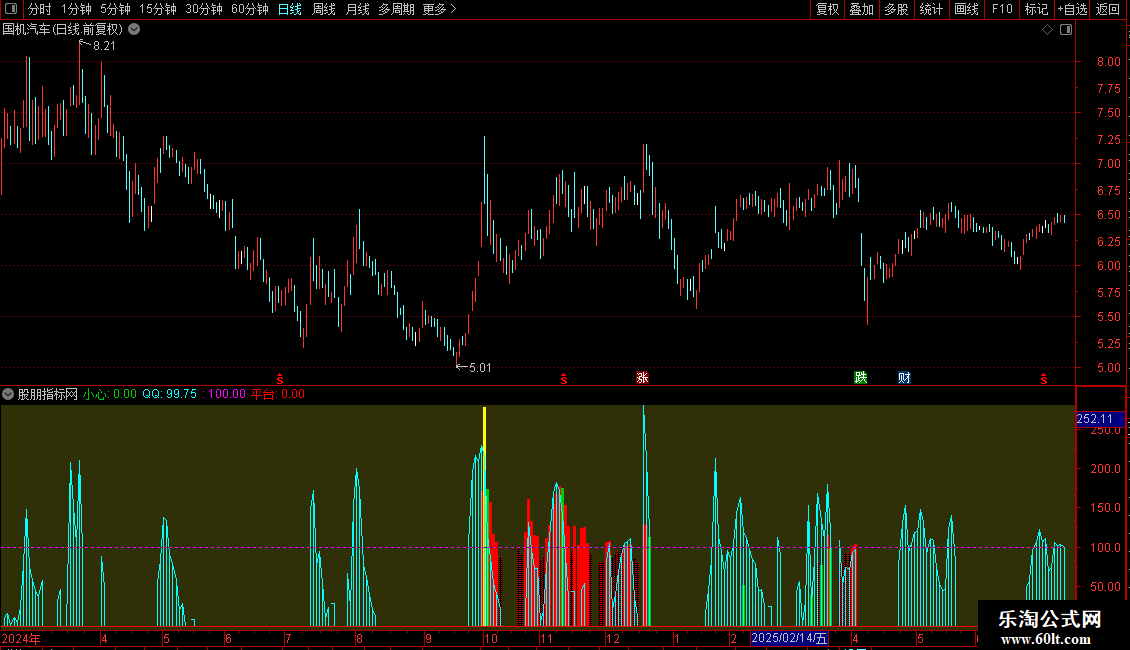Open F10 company information
The width and height of the screenshot is (1130, 650).
[x=1002, y=9]
